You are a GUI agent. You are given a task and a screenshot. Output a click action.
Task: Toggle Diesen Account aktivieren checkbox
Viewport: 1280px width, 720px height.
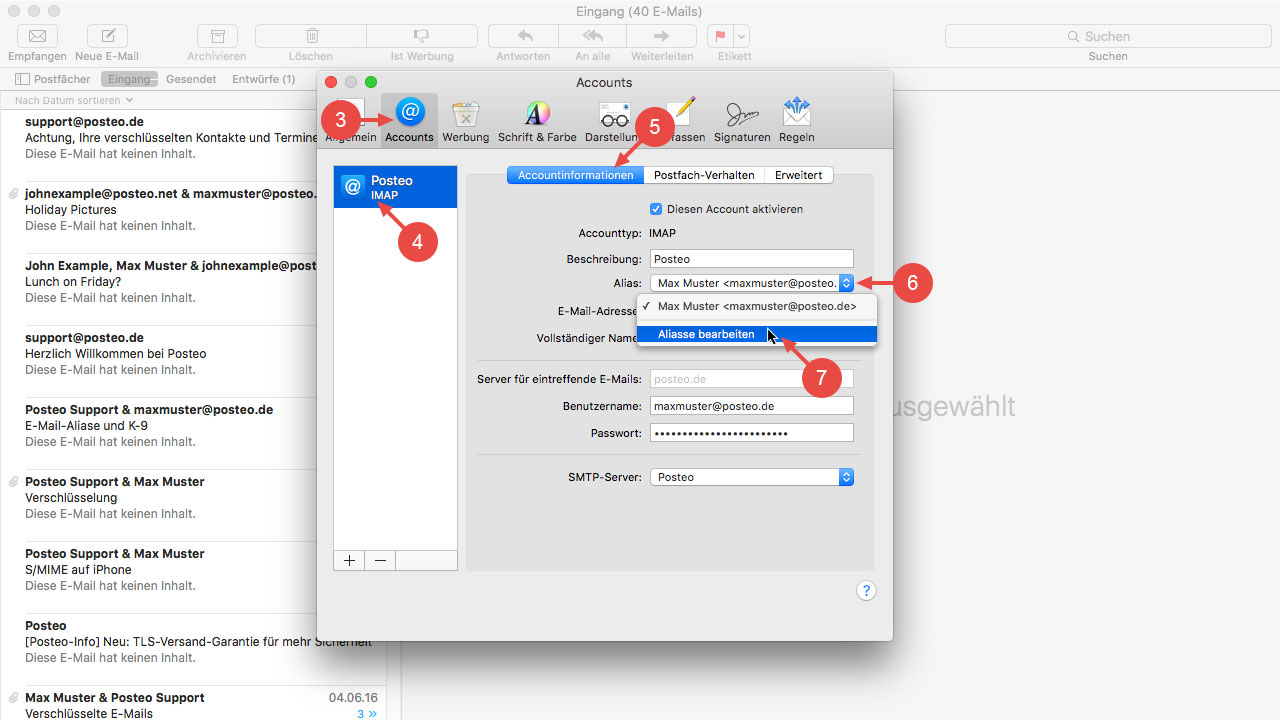[656, 209]
